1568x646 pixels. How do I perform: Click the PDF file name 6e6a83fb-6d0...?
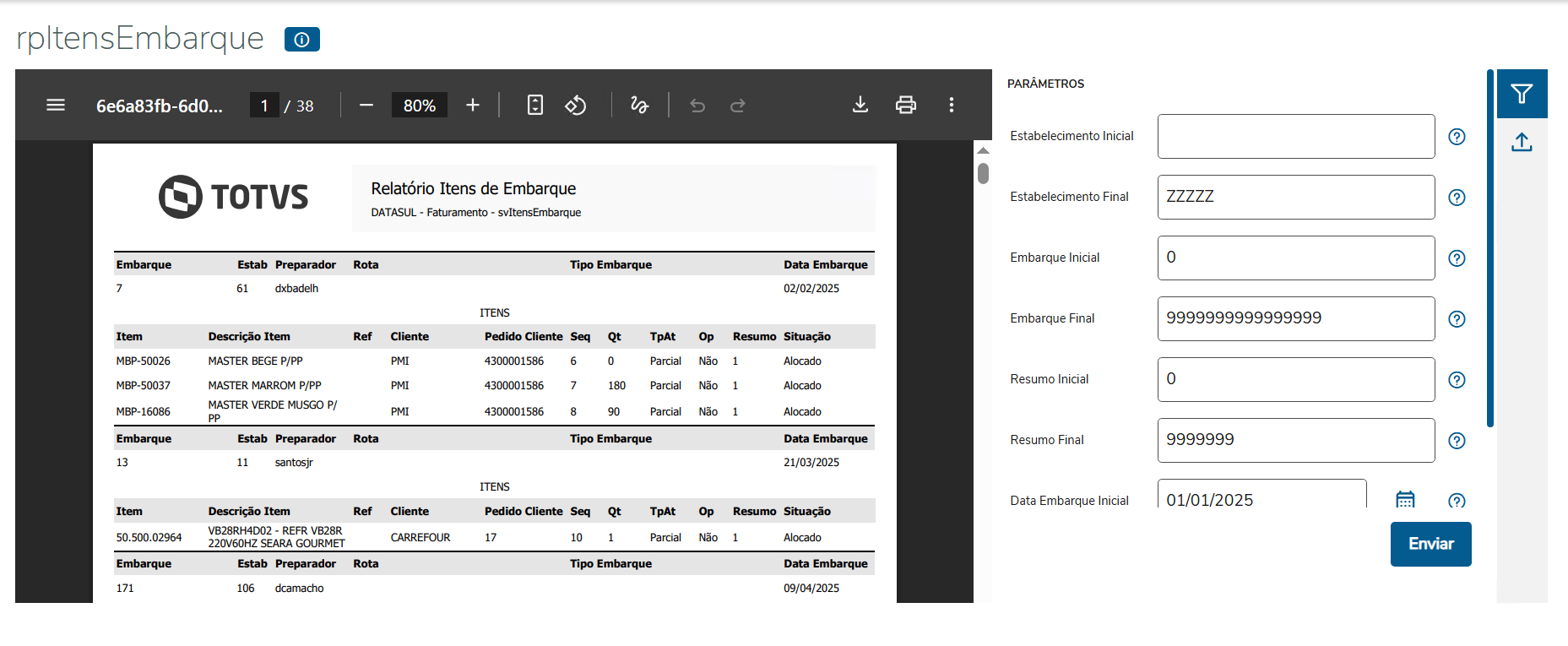pyautogui.click(x=160, y=106)
